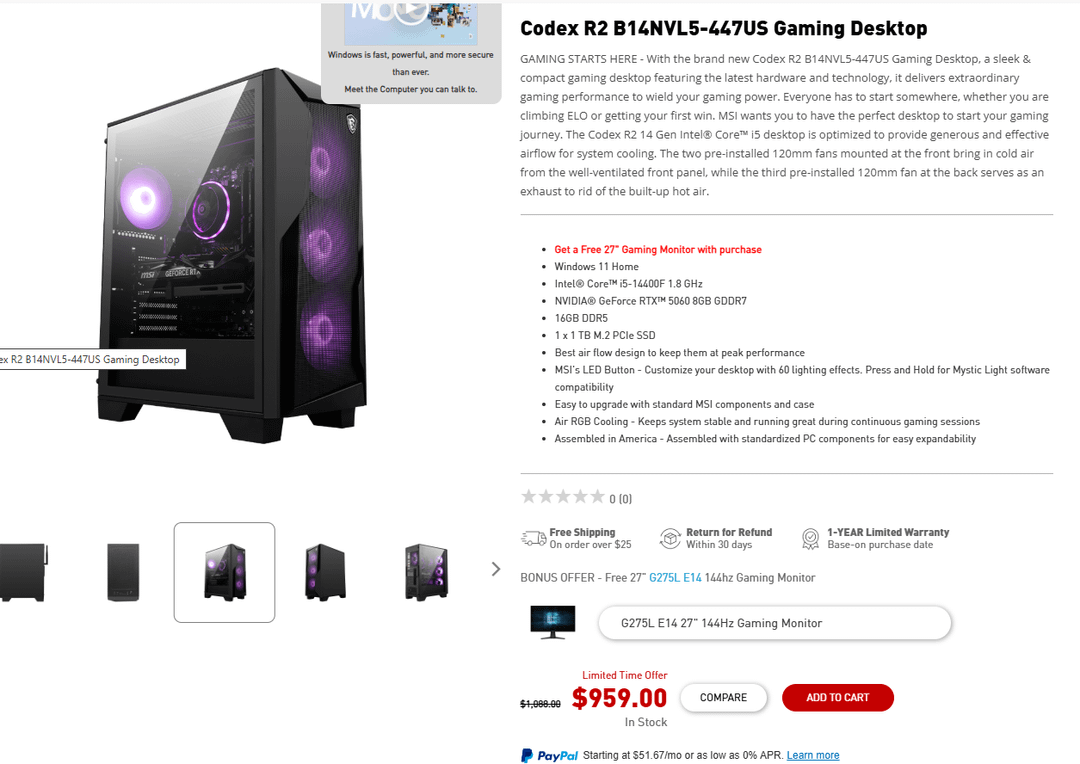
Task: Click the PayPal logo
Action: (x=550, y=755)
